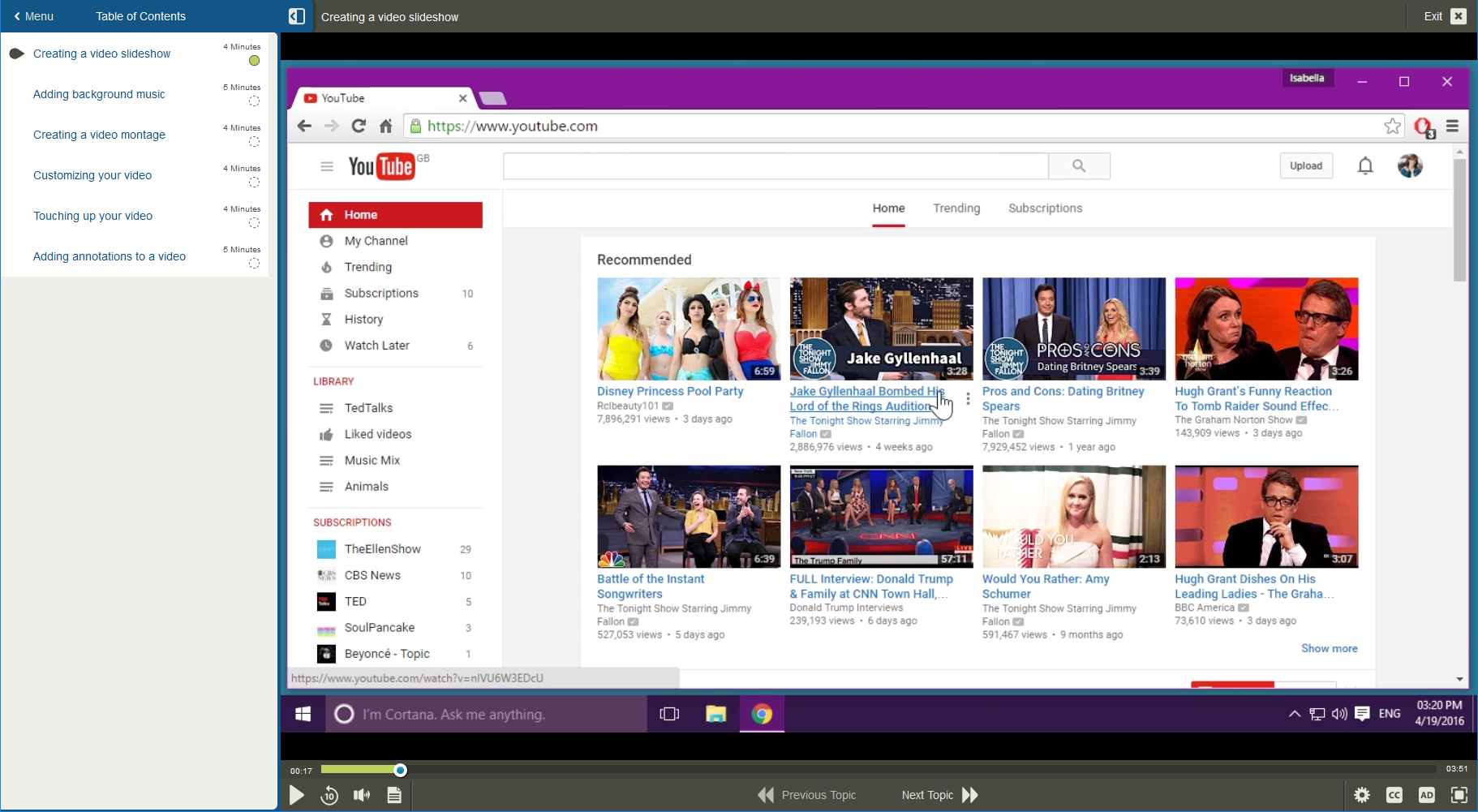Open the player settings gear

tap(1363, 795)
